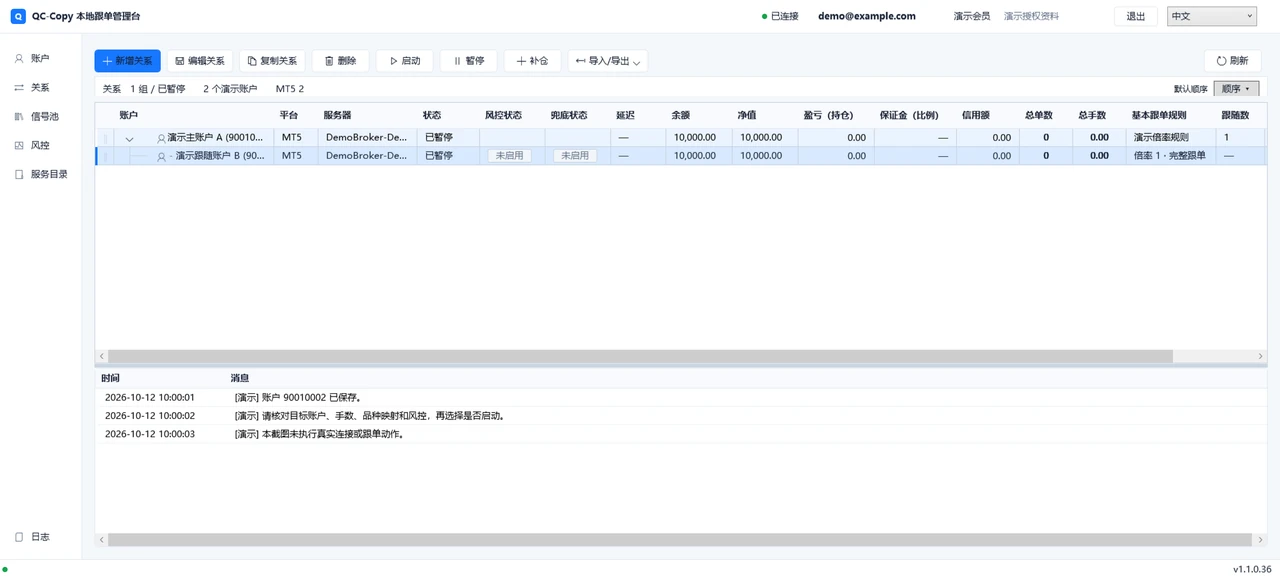Click the table horizontal scrollbar thumb

640,356
